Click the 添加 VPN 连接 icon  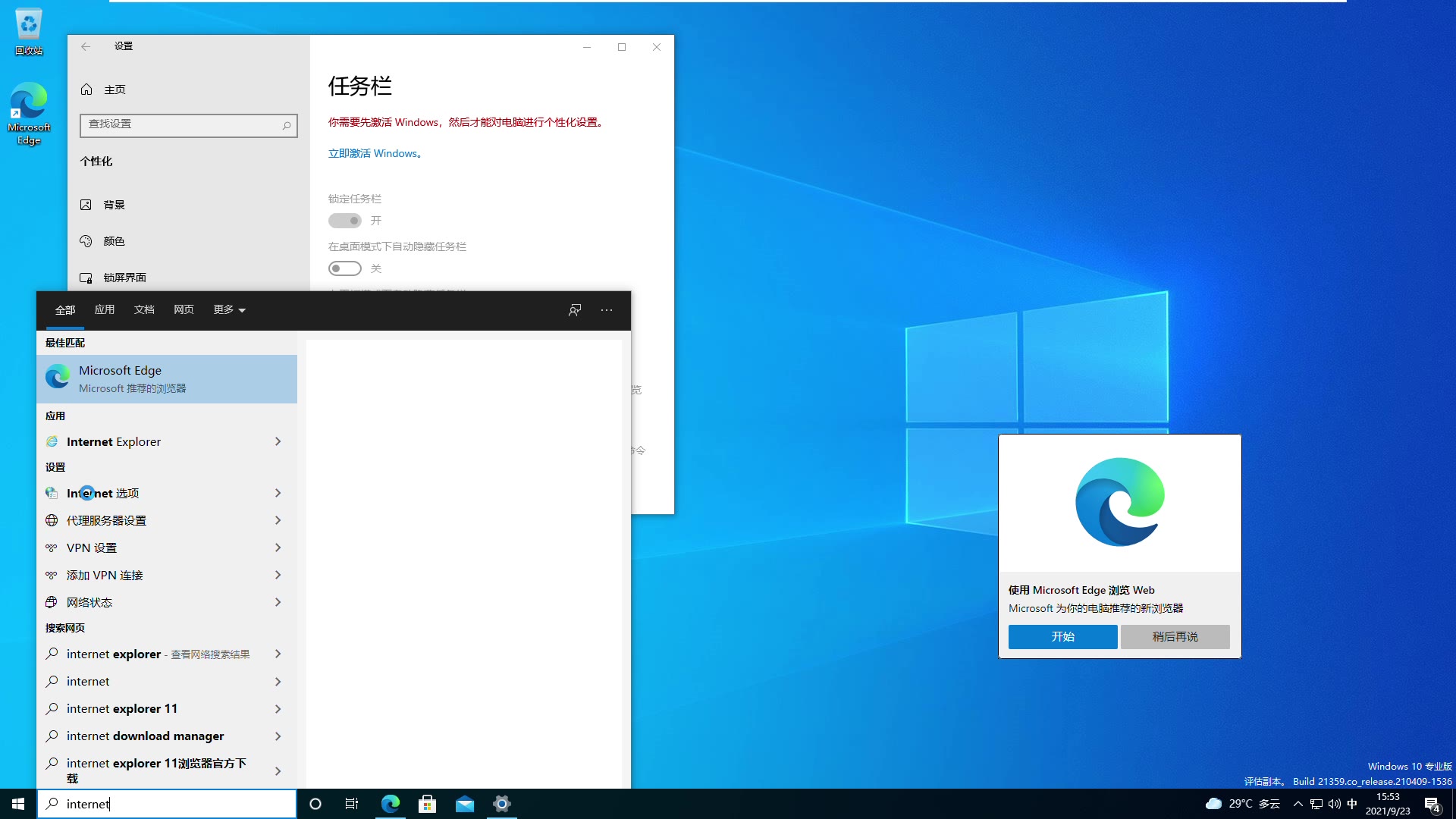(x=52, y=575)
